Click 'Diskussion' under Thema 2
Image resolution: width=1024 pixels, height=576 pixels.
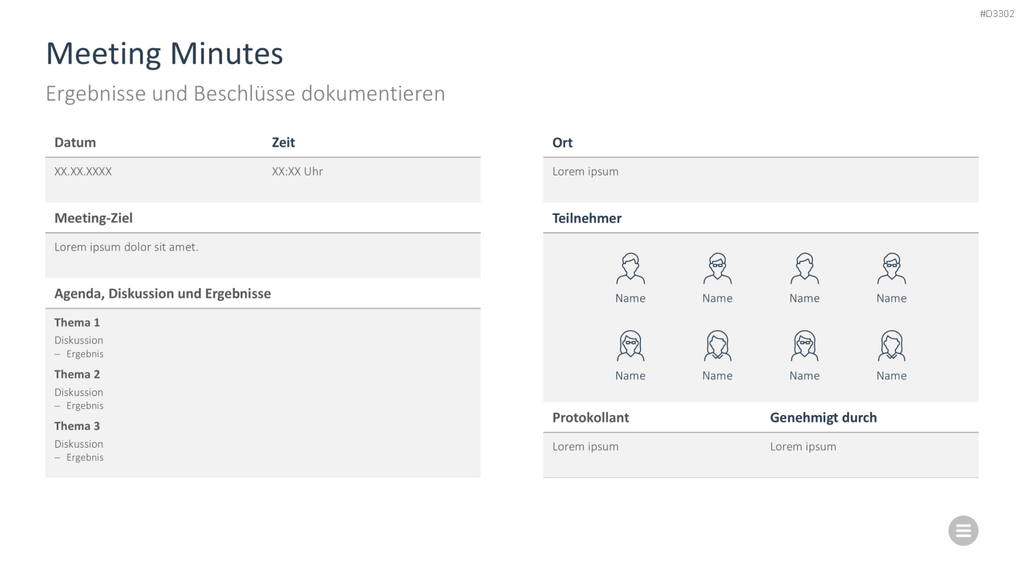click(78, 392)
